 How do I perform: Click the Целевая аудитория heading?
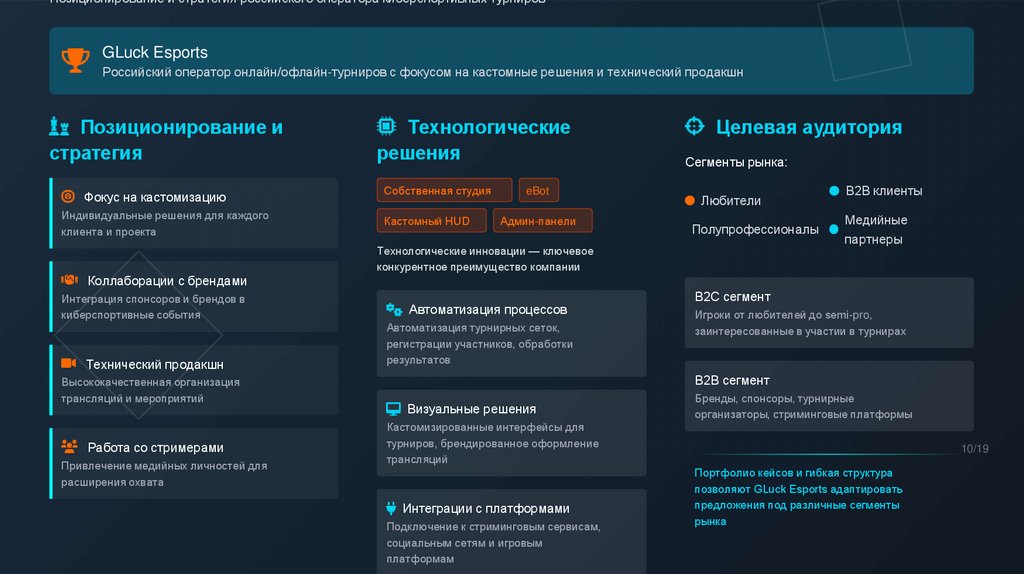[809, 127]
